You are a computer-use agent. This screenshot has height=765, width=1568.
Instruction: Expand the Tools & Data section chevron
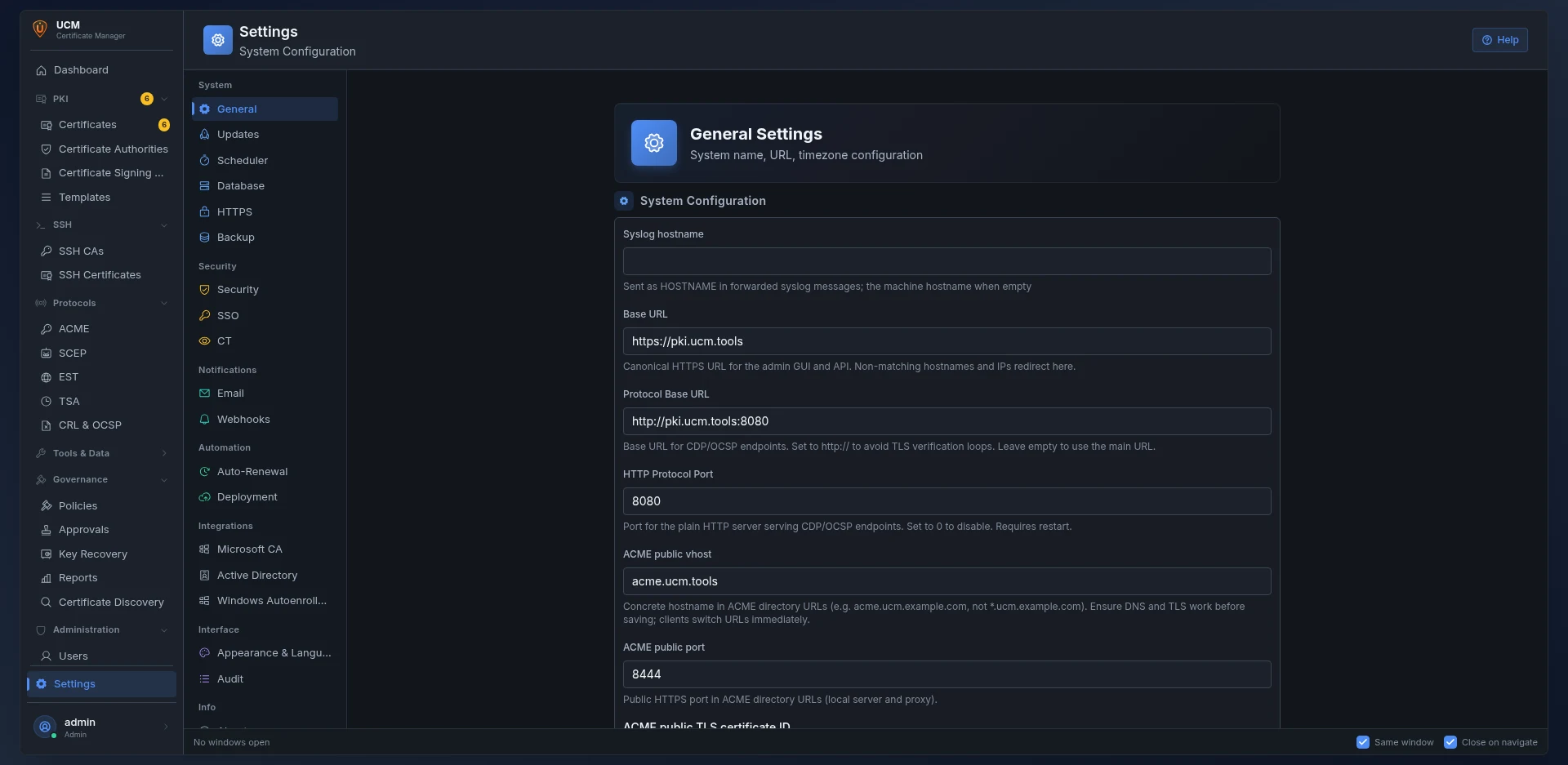click(x=164, y=453)
